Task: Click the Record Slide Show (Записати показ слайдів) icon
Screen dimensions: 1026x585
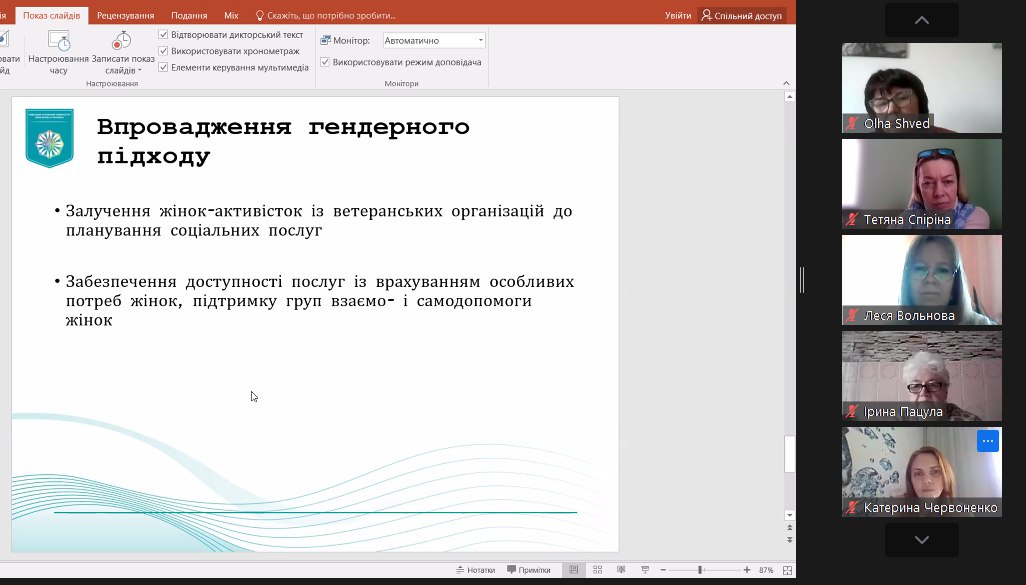Action: point(121,41)
